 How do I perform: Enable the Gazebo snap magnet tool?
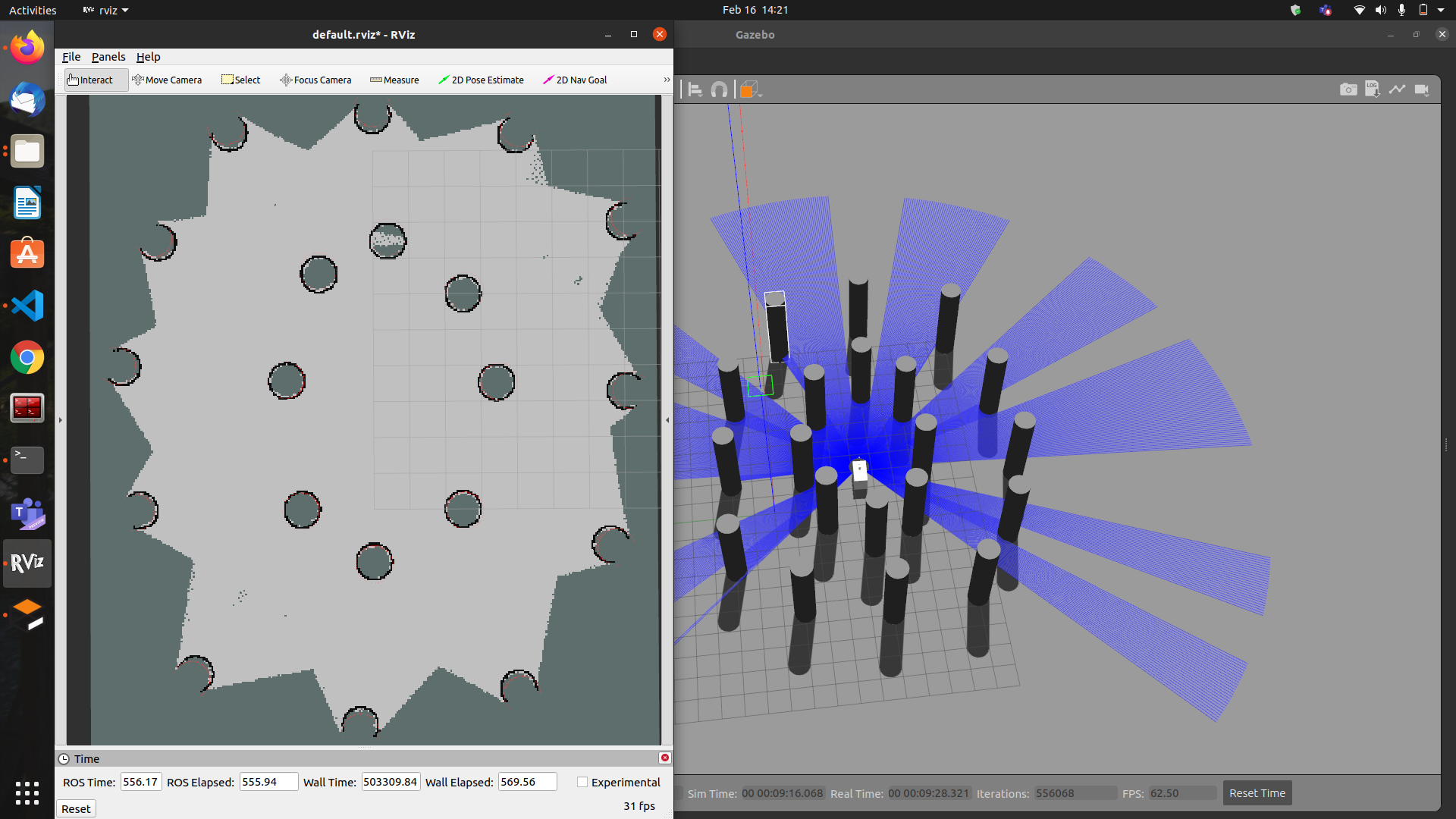point(719,90)
